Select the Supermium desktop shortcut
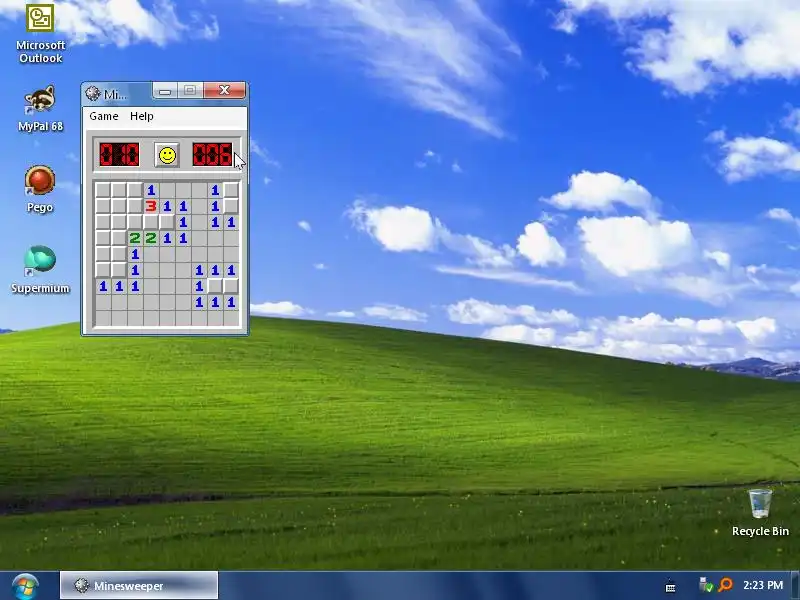Screen dimensions: 800x600 40,270
